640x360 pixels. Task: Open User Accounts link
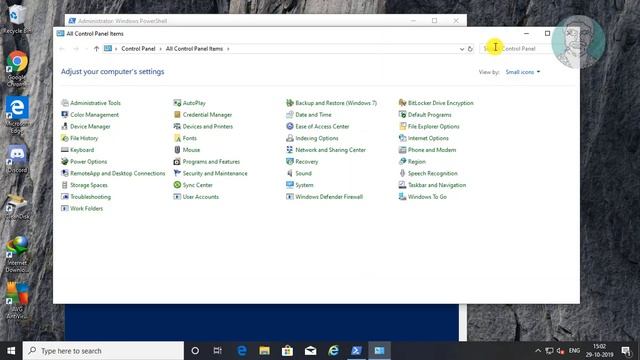200,197
